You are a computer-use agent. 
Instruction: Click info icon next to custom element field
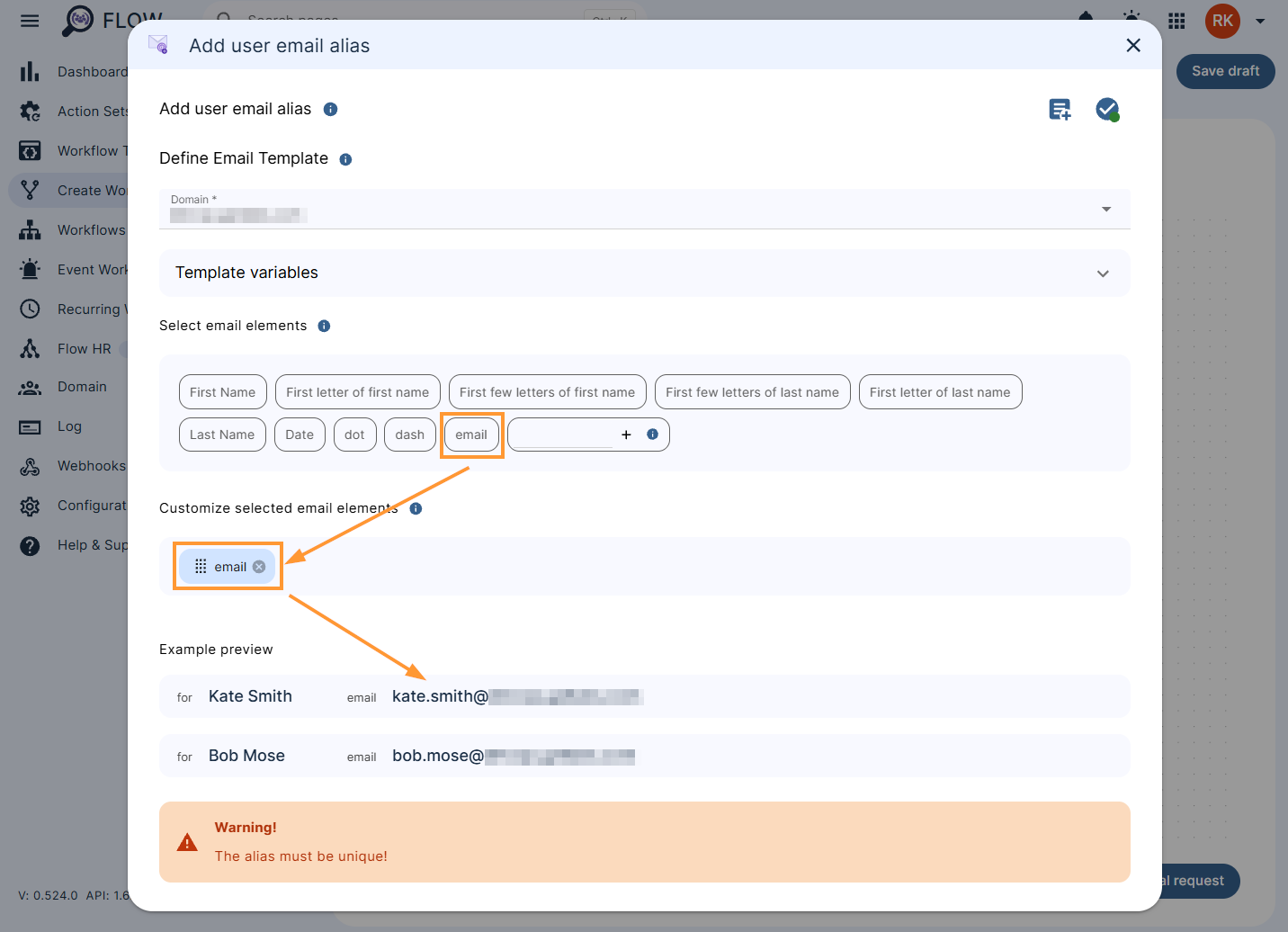point(653,435)
